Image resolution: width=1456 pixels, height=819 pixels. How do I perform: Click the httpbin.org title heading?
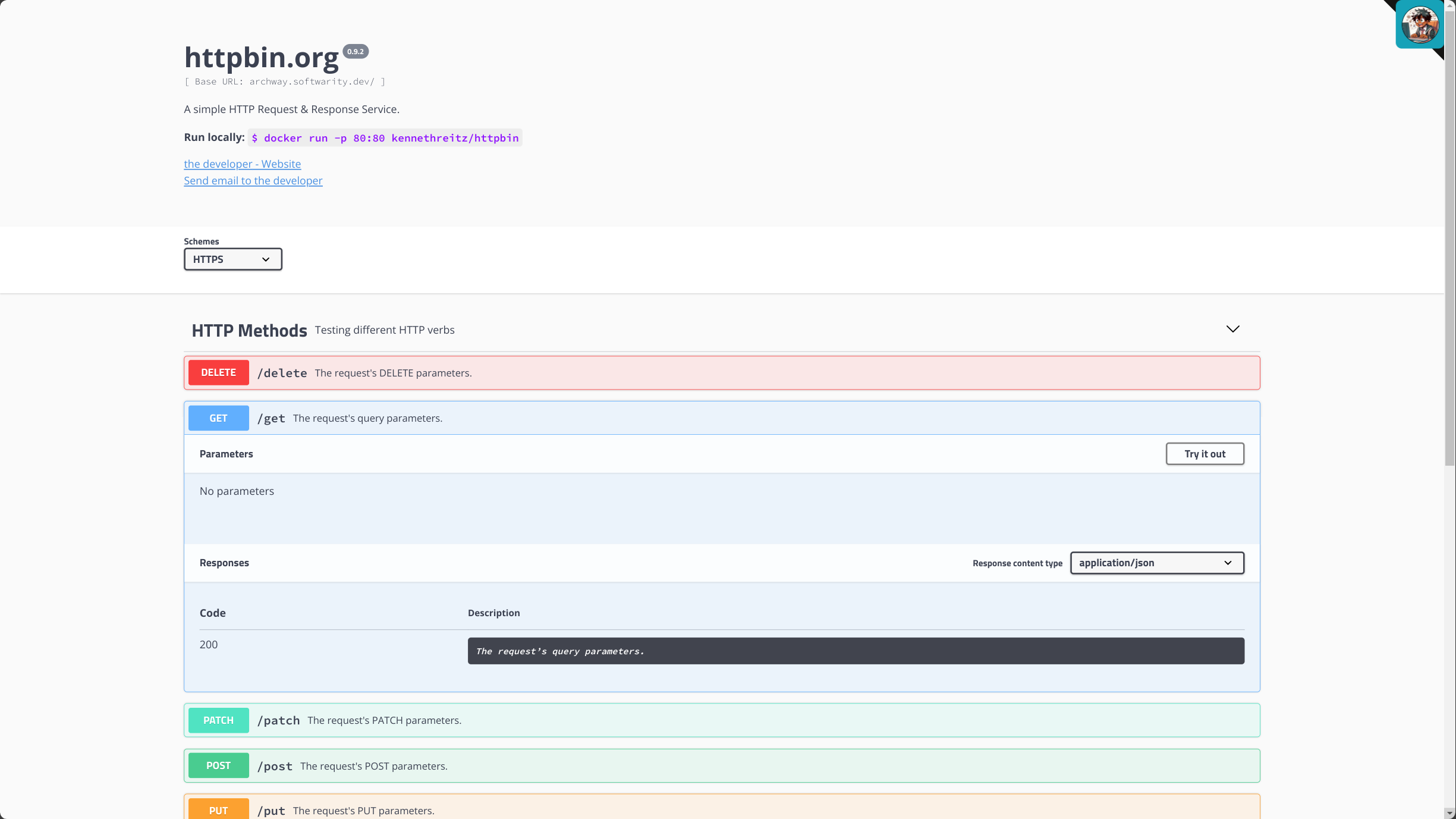pos(261,58)
